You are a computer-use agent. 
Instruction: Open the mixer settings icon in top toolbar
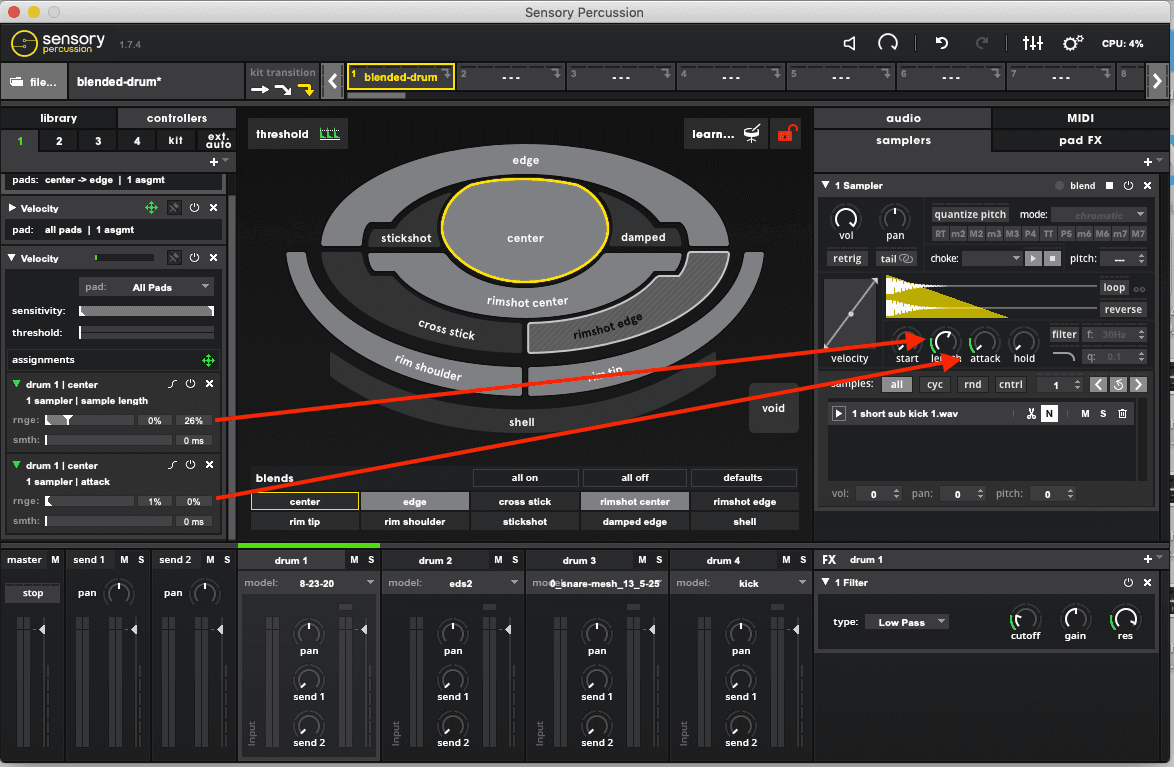point(1033,43)
